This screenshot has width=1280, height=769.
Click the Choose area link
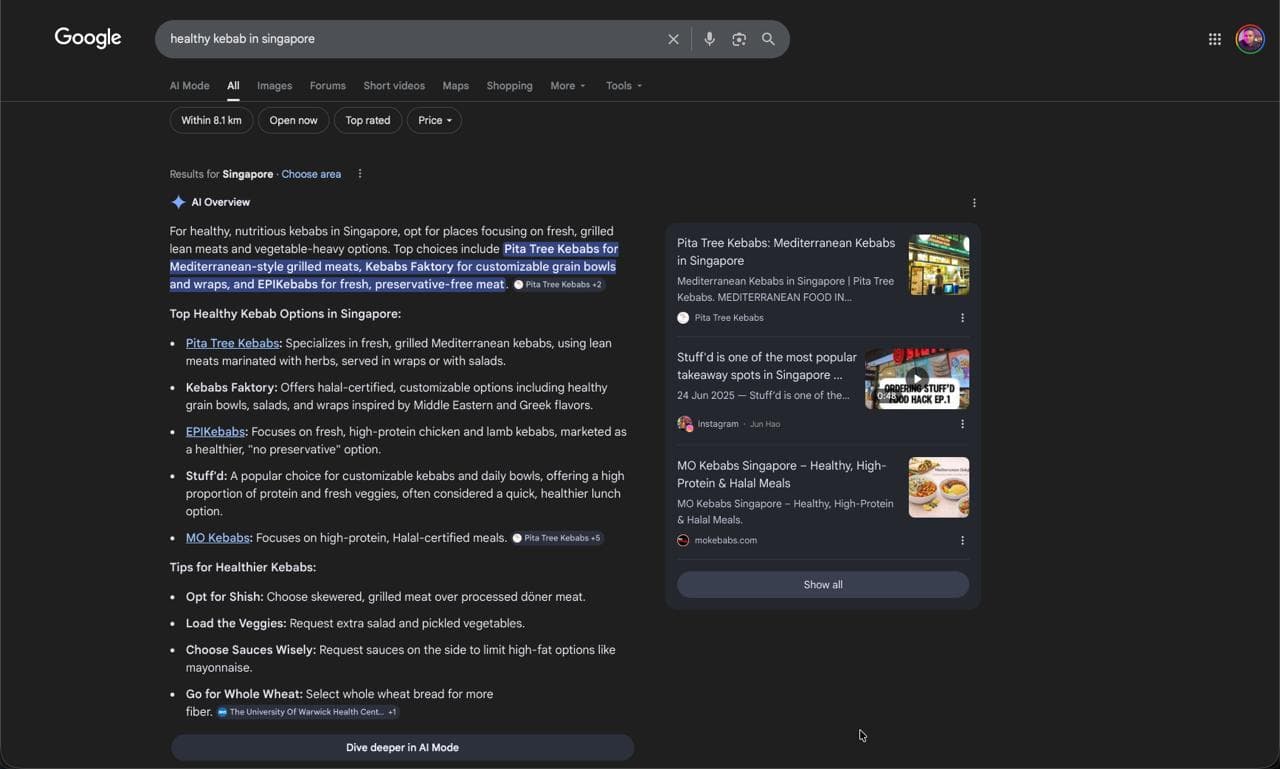click(311, 174)
